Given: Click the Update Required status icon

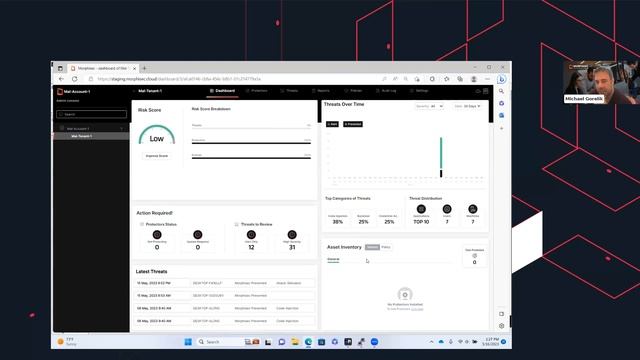Looking at the screenshot, I should coord(198,235).
